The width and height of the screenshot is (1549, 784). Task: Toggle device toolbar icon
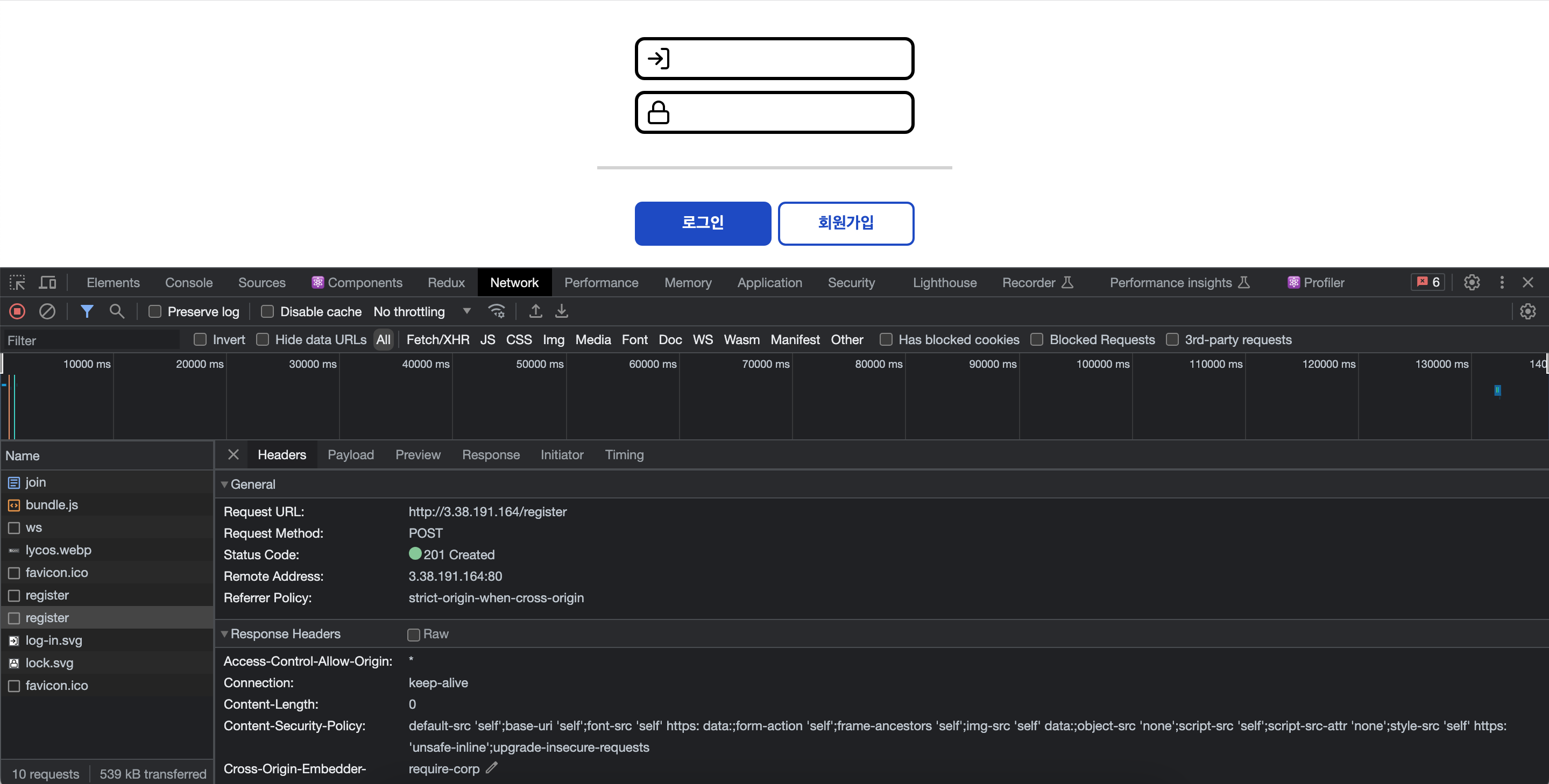(x=47, y=282)
